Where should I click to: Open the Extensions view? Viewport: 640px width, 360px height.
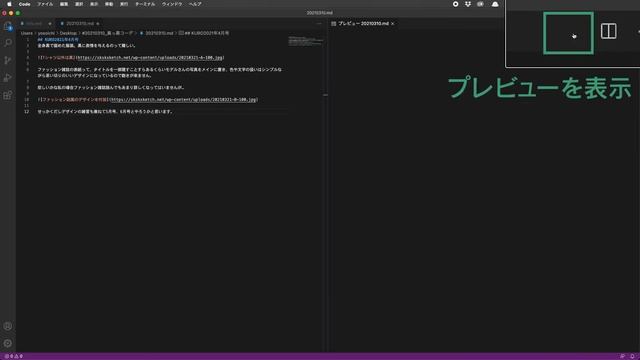click(x=7, y=95)
